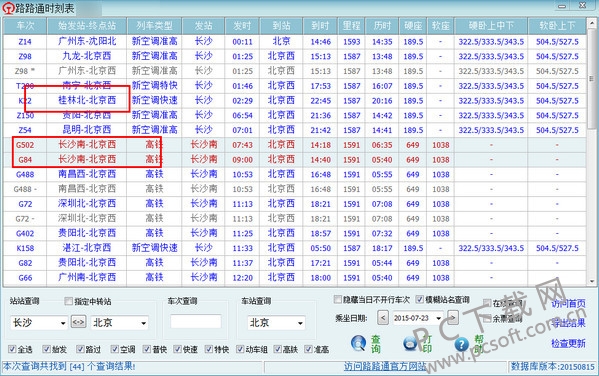
Task: Click 数据库版本:20150815 status text
Action: (553, 367)
